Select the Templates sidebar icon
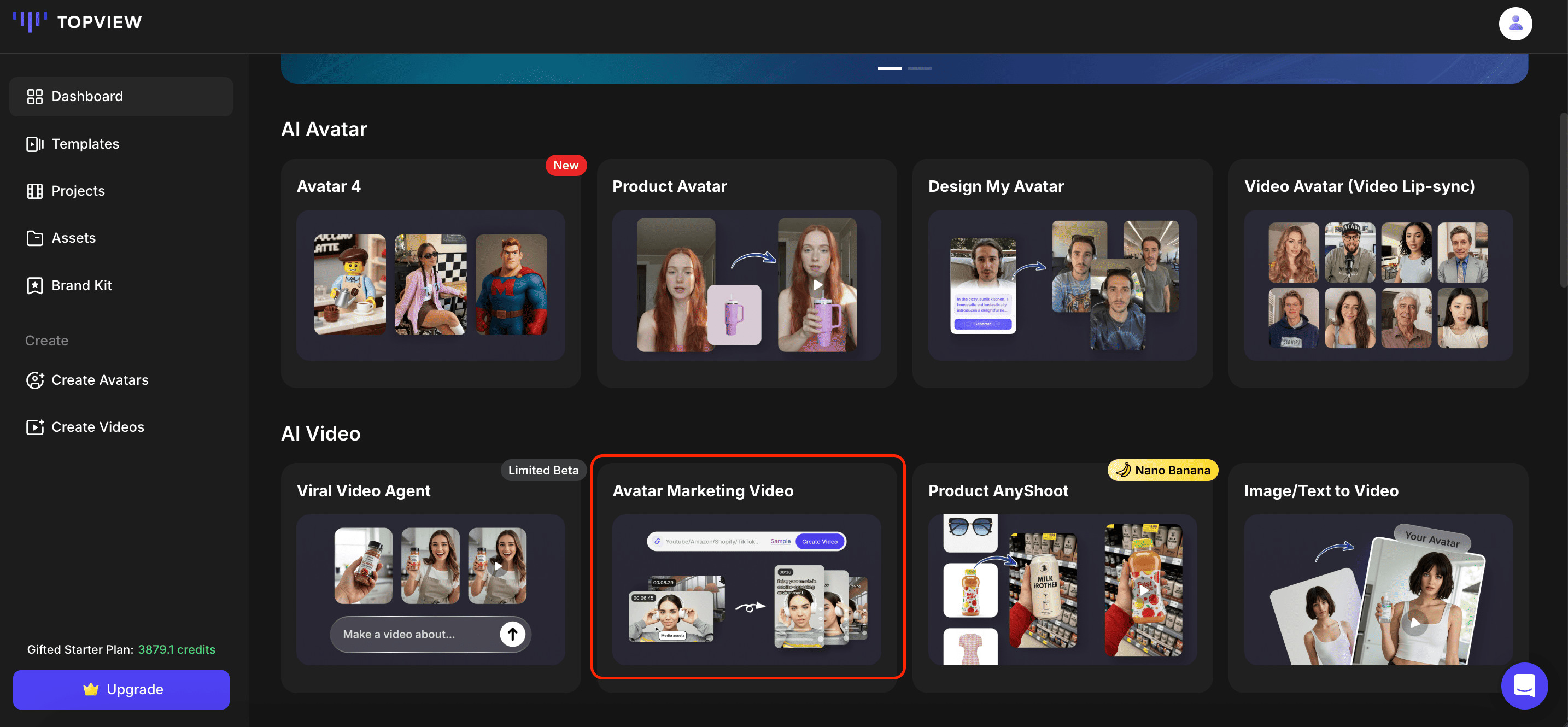 [34, 144]
